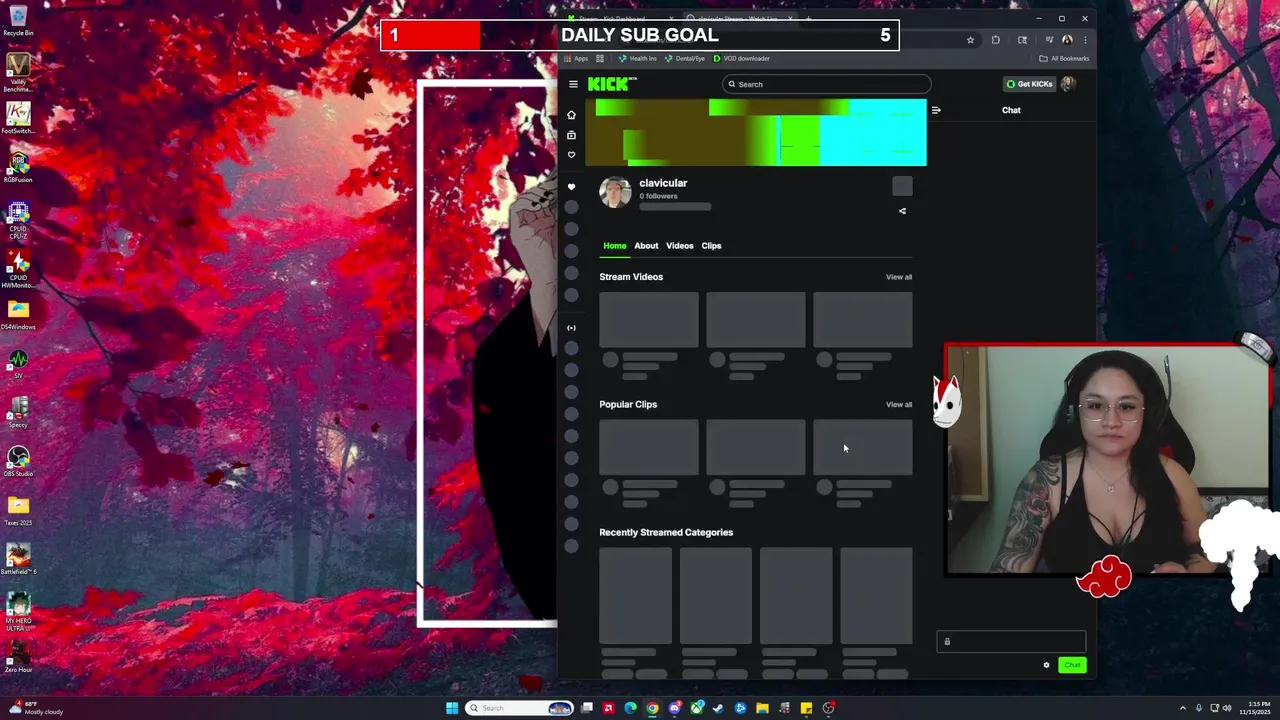Open the browser Extensions puzzle icon
Viewport: 1280px width, 720px height.
(x=995, y=40)
